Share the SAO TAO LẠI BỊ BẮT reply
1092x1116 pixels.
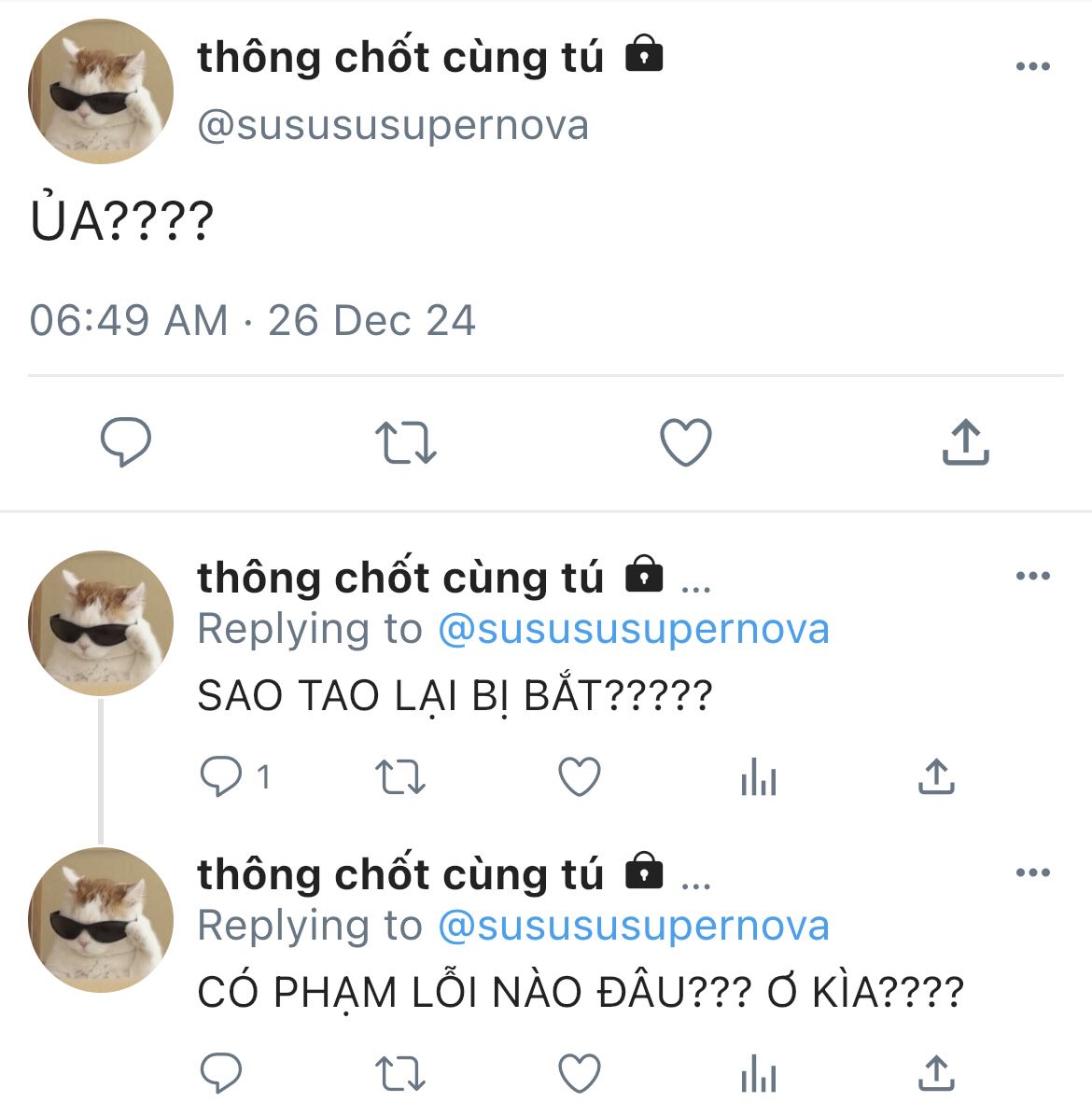[x=936, y=775]
